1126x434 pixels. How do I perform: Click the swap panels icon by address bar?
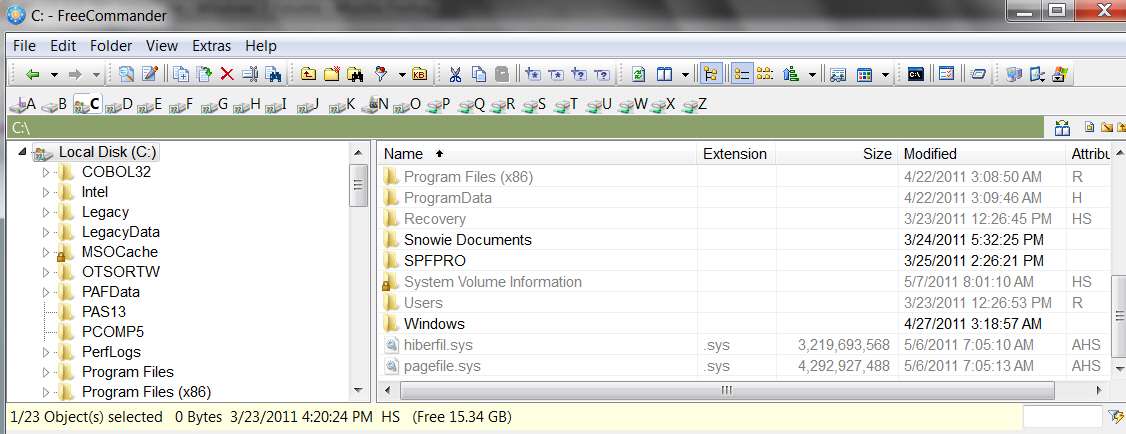click(x=1062, y=128)
